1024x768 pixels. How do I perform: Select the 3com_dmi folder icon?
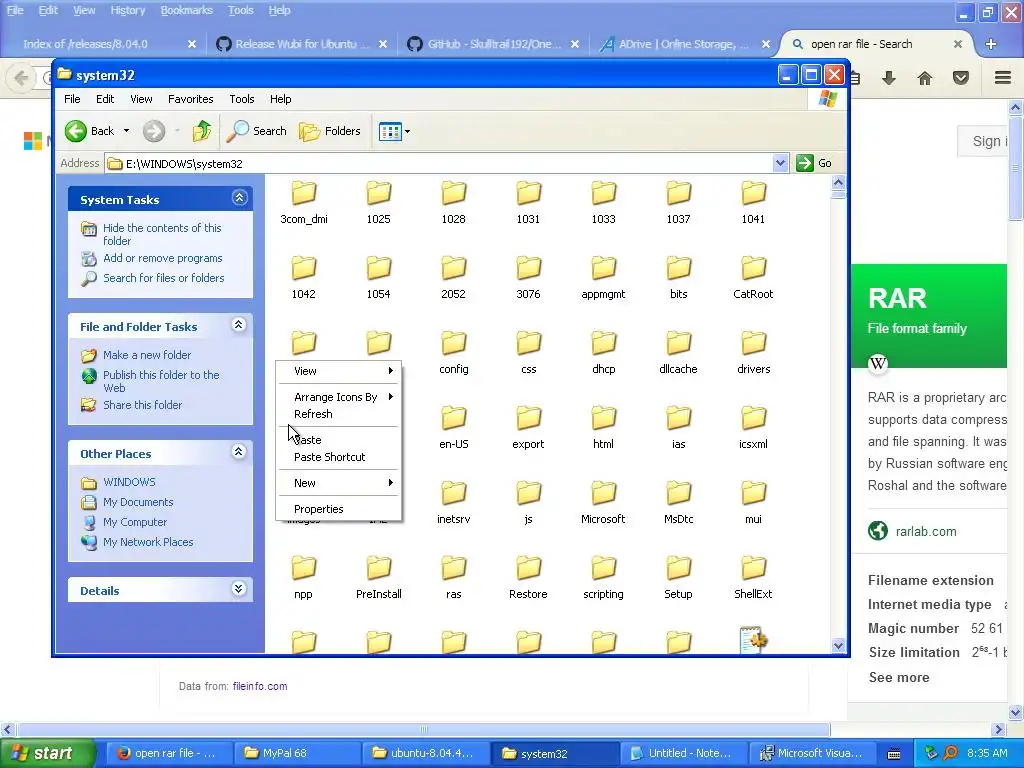pos(304,194)
